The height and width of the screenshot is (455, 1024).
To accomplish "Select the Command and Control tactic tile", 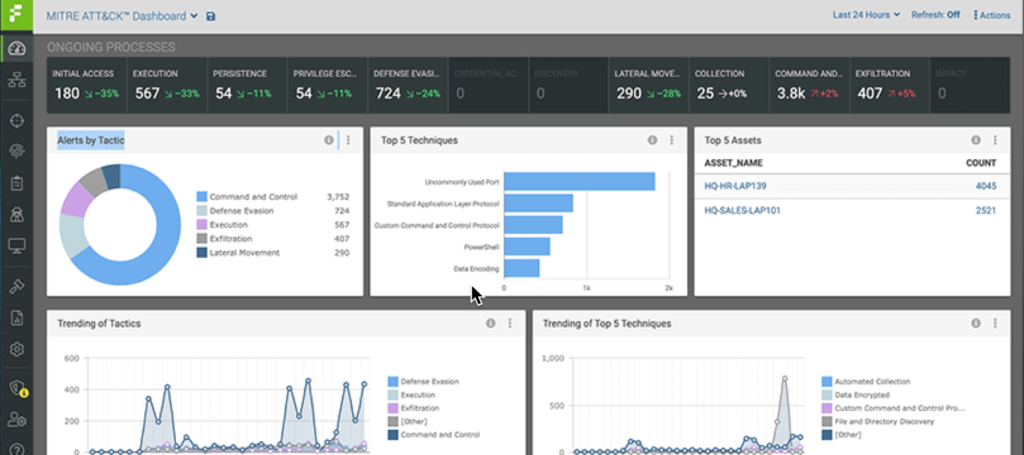I will tap(809, 85).
